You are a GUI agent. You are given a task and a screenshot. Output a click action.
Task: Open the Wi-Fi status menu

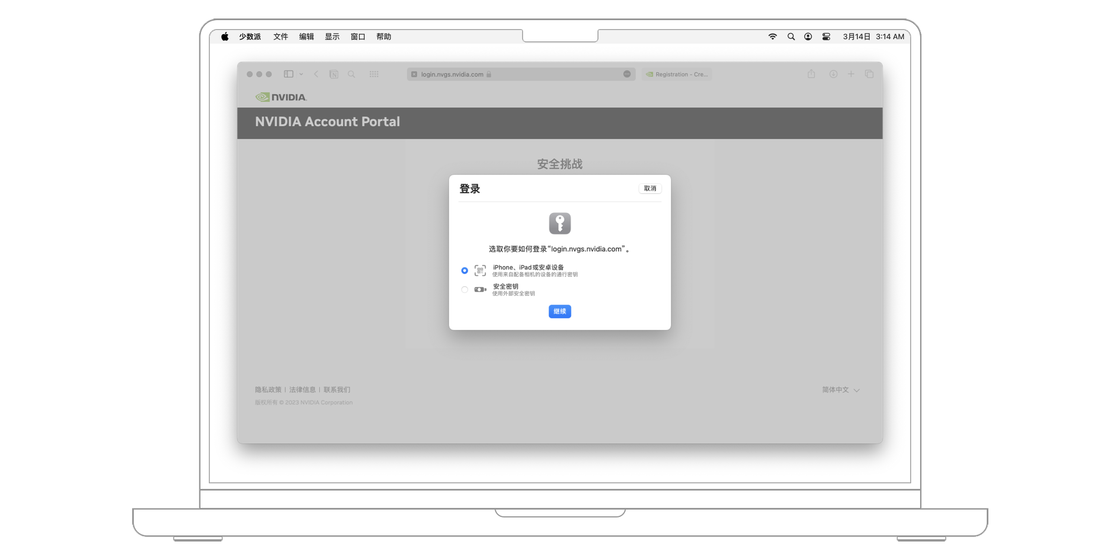pyautogui.click(x=772, y=36)
